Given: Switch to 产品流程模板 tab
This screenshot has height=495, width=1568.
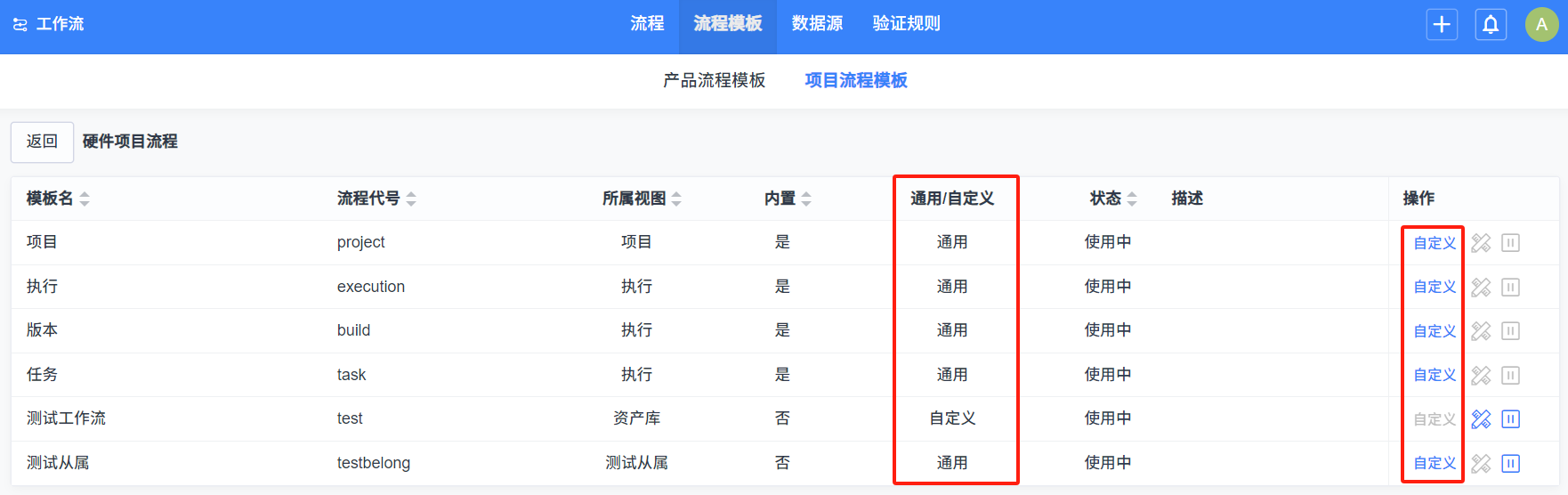Looking at the screenshot, I should coord(714,80).
